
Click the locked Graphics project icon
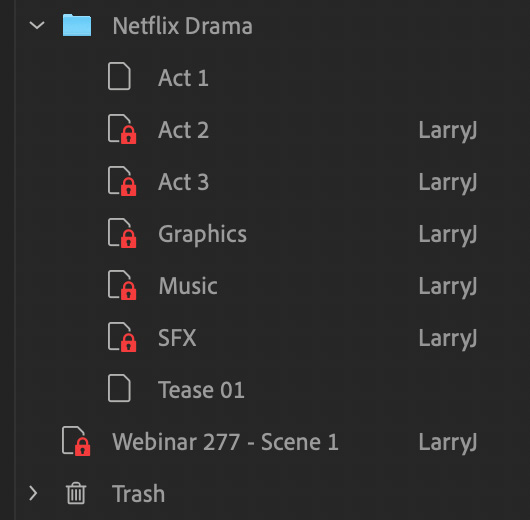pyautogui.click(x=122, y=233)
